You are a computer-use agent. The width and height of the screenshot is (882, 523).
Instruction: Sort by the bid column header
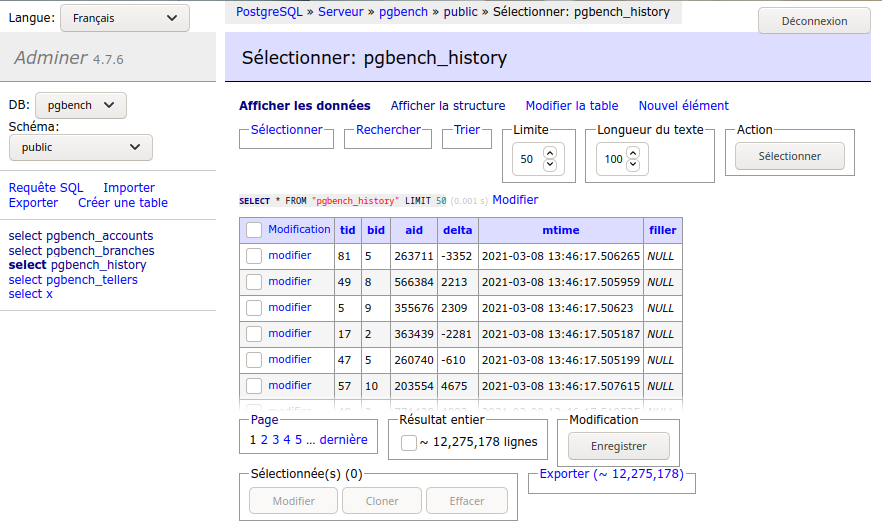[376, 230]
